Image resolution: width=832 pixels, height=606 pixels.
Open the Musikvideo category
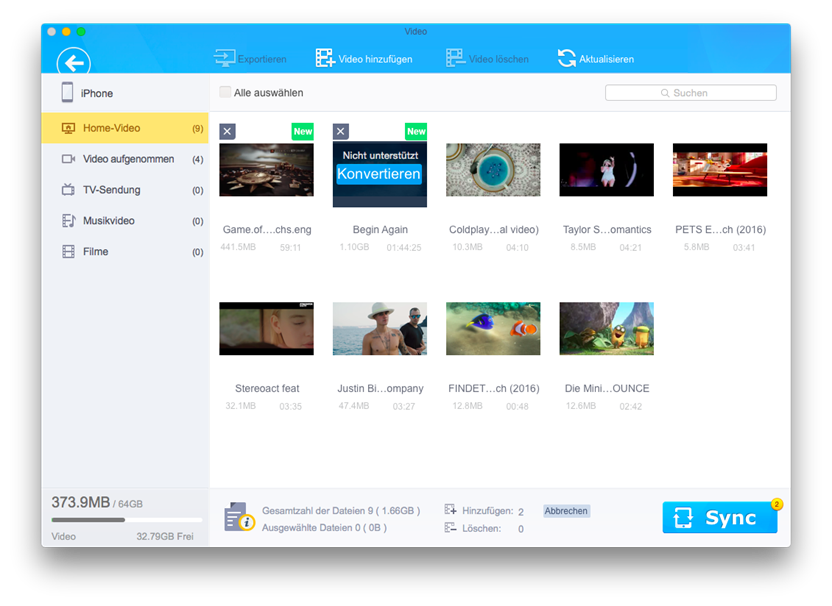(125, 220)
